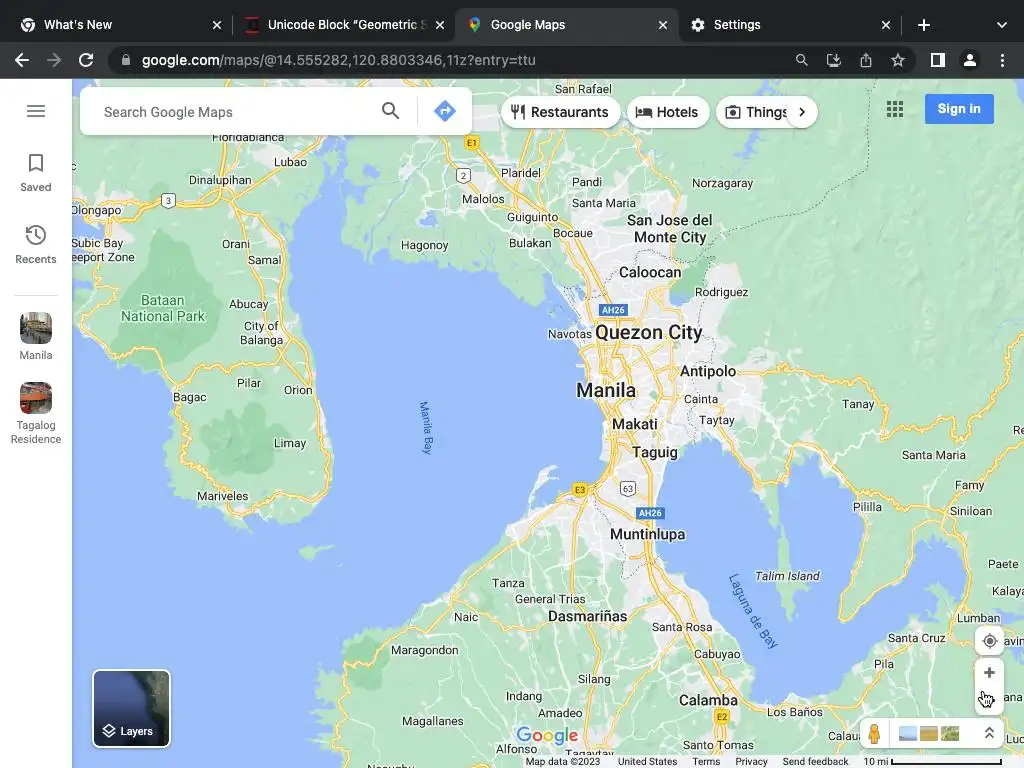Click the Dasmariñas label on the map

coord(587,616)
